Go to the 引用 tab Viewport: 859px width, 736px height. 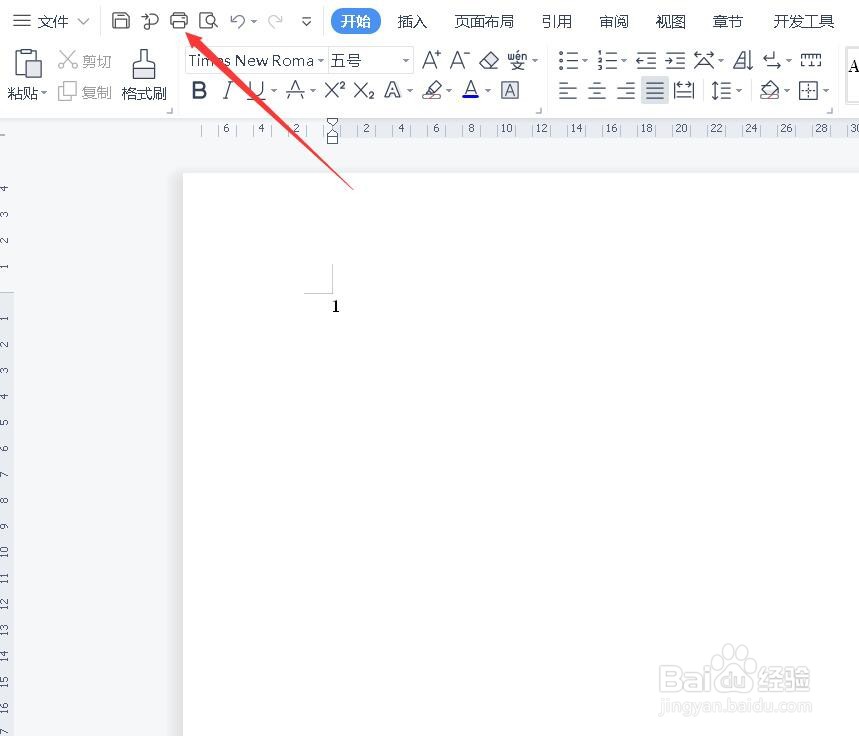[x=557, y=21]
